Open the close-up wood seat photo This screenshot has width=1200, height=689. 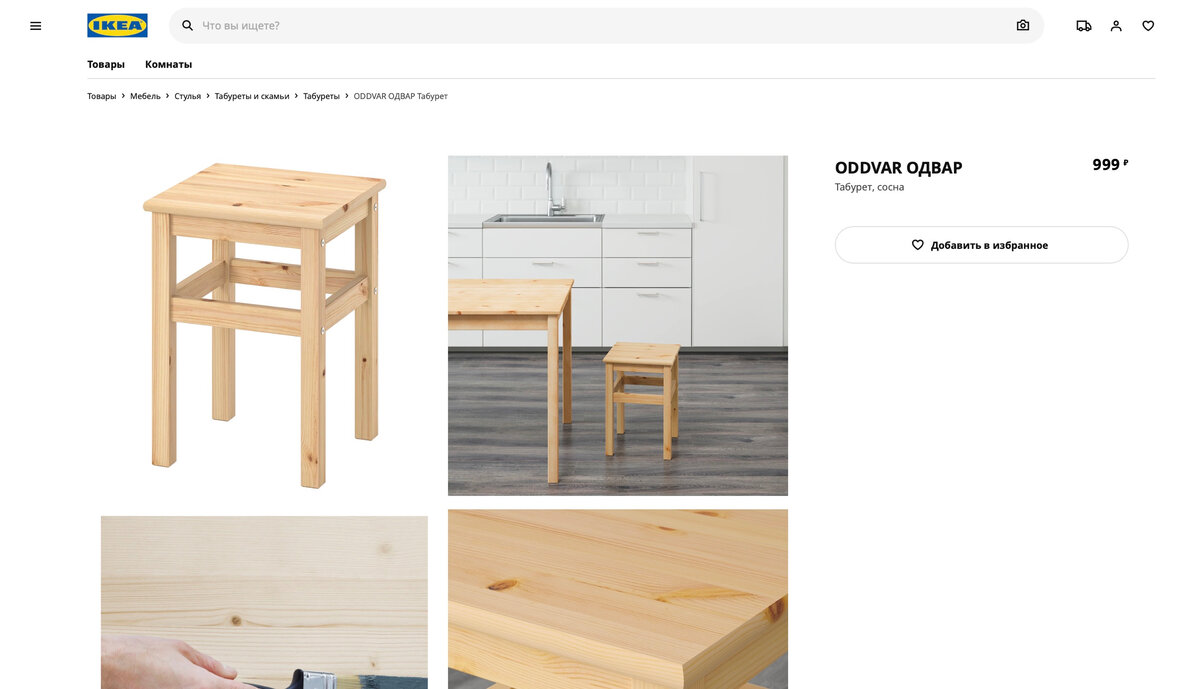618,599
